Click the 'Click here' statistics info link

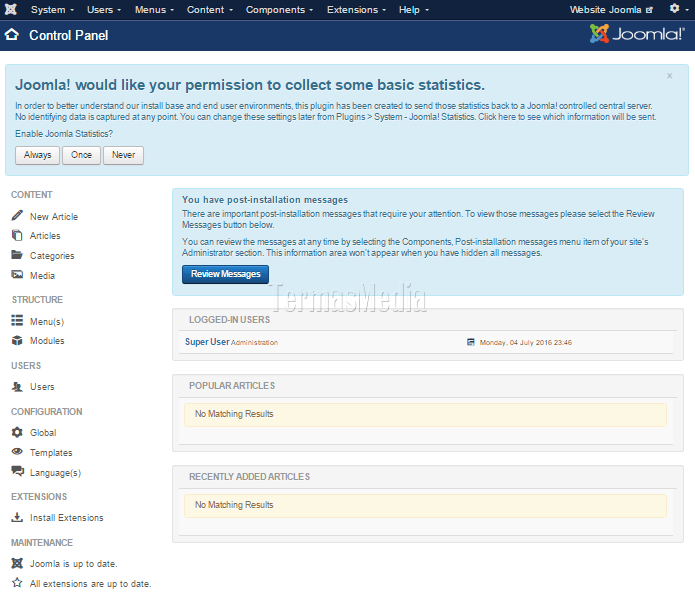point(497,117)
